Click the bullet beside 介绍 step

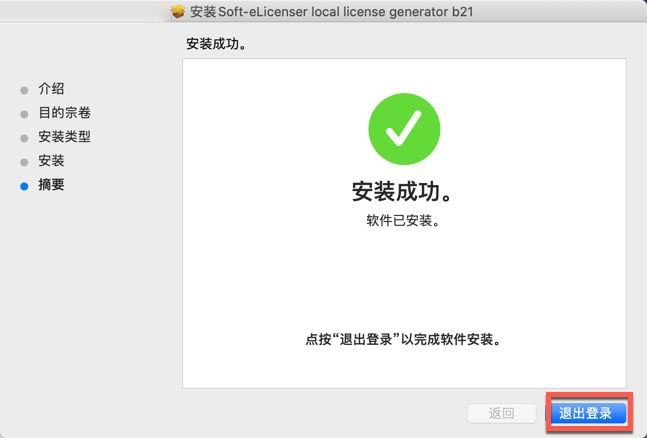[24, 90]
